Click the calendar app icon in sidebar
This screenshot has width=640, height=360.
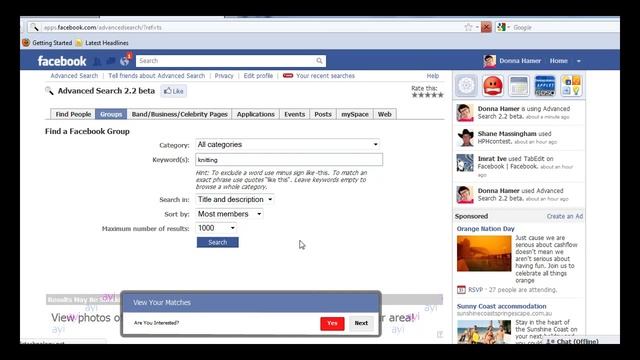[x=519, y=86]
